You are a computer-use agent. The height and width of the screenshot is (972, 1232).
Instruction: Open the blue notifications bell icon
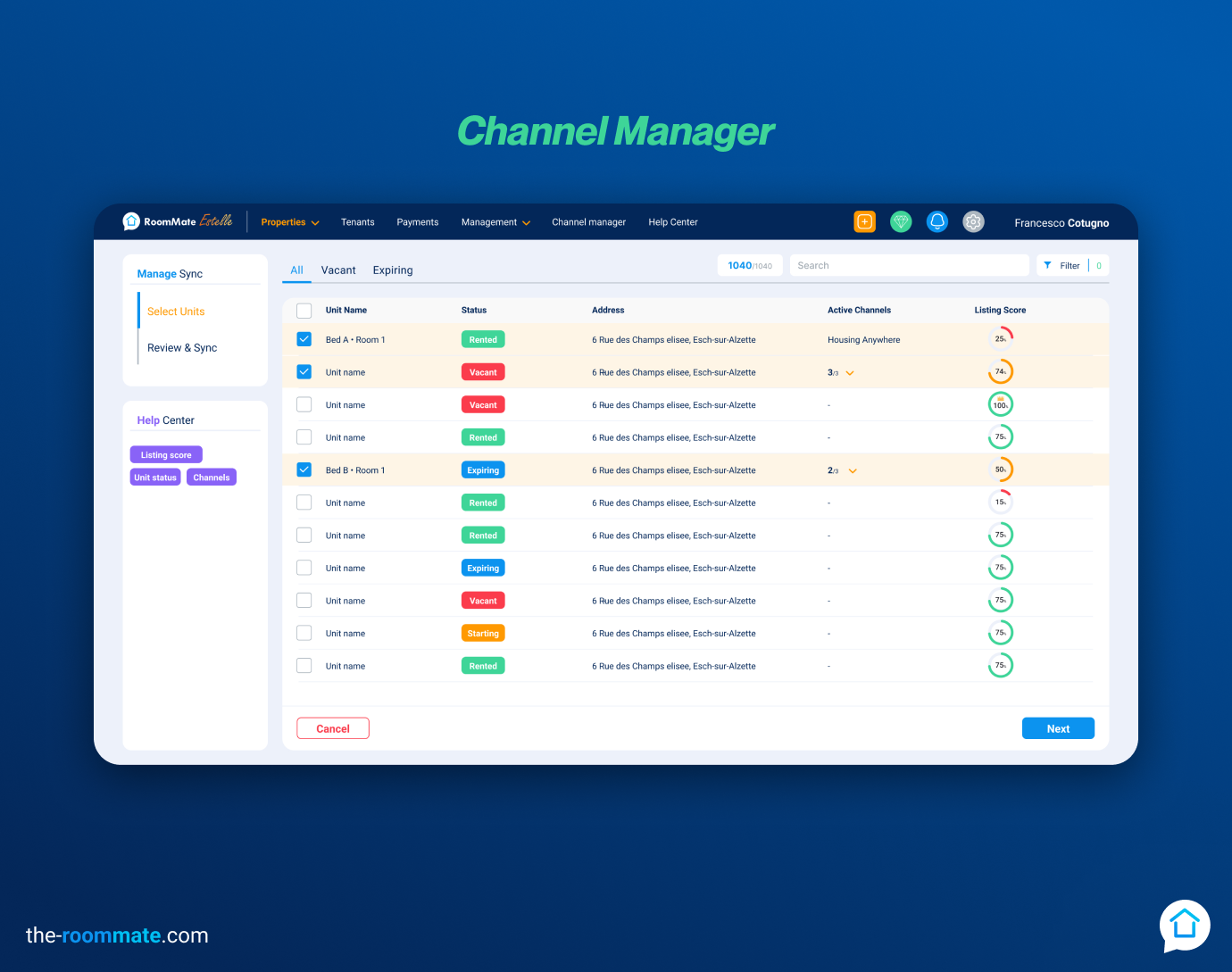[937, 222]
